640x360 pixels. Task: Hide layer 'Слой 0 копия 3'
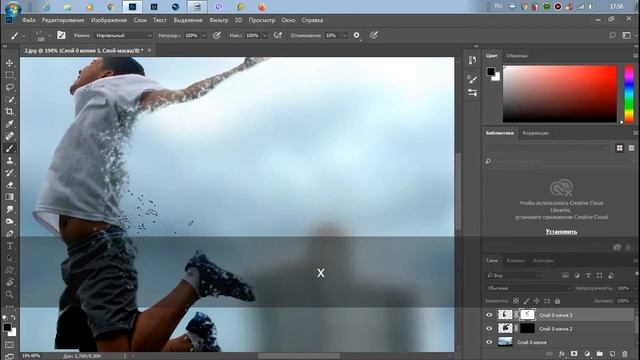pos(489,315)
